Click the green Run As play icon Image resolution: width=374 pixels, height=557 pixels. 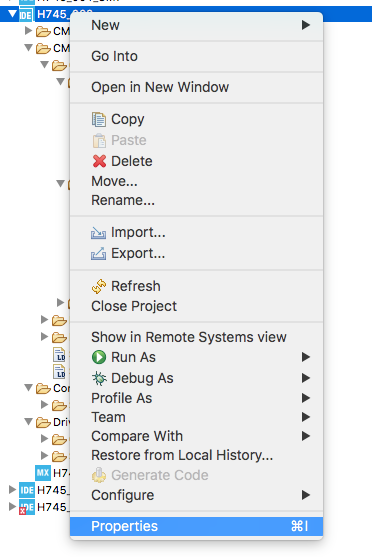[x=99, y=357]
